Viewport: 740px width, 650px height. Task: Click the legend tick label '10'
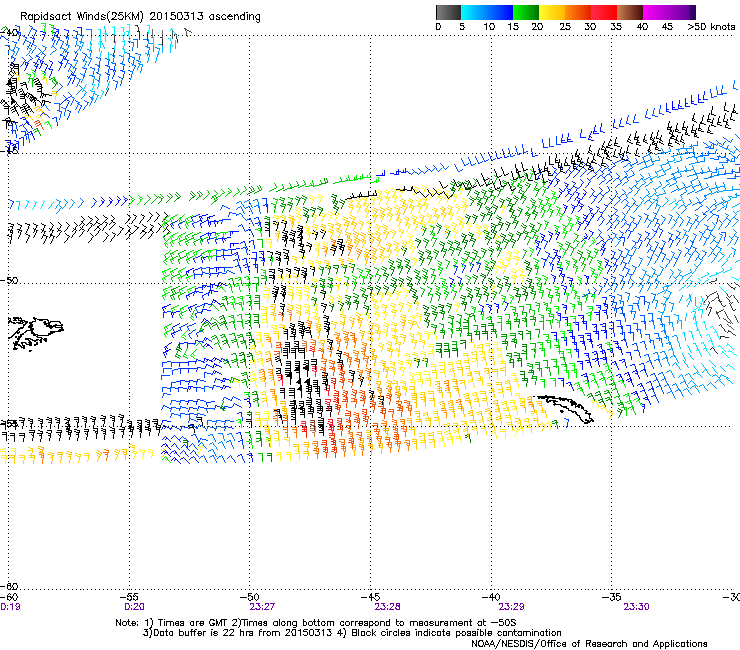[489, 27]
